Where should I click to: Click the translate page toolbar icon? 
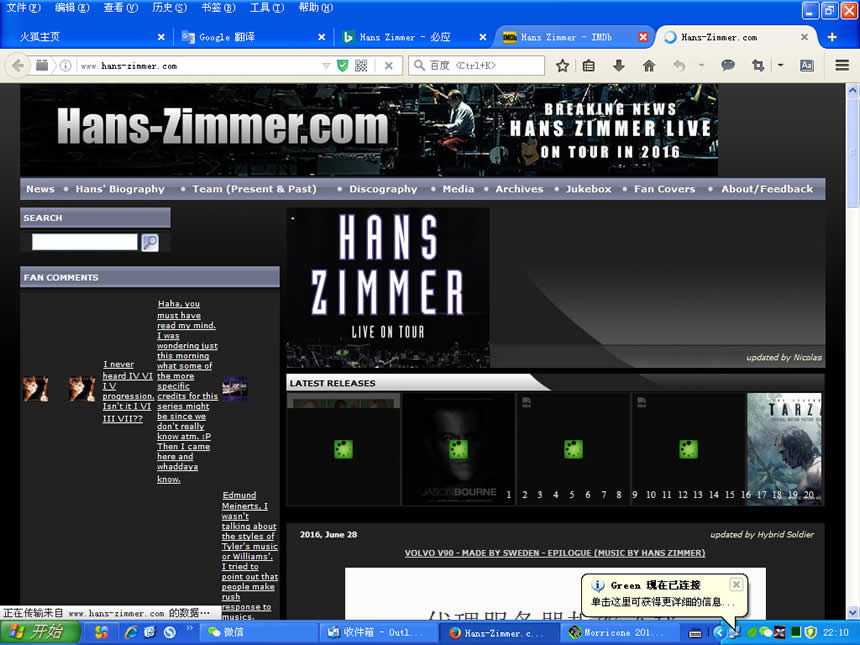pos(807,66)
